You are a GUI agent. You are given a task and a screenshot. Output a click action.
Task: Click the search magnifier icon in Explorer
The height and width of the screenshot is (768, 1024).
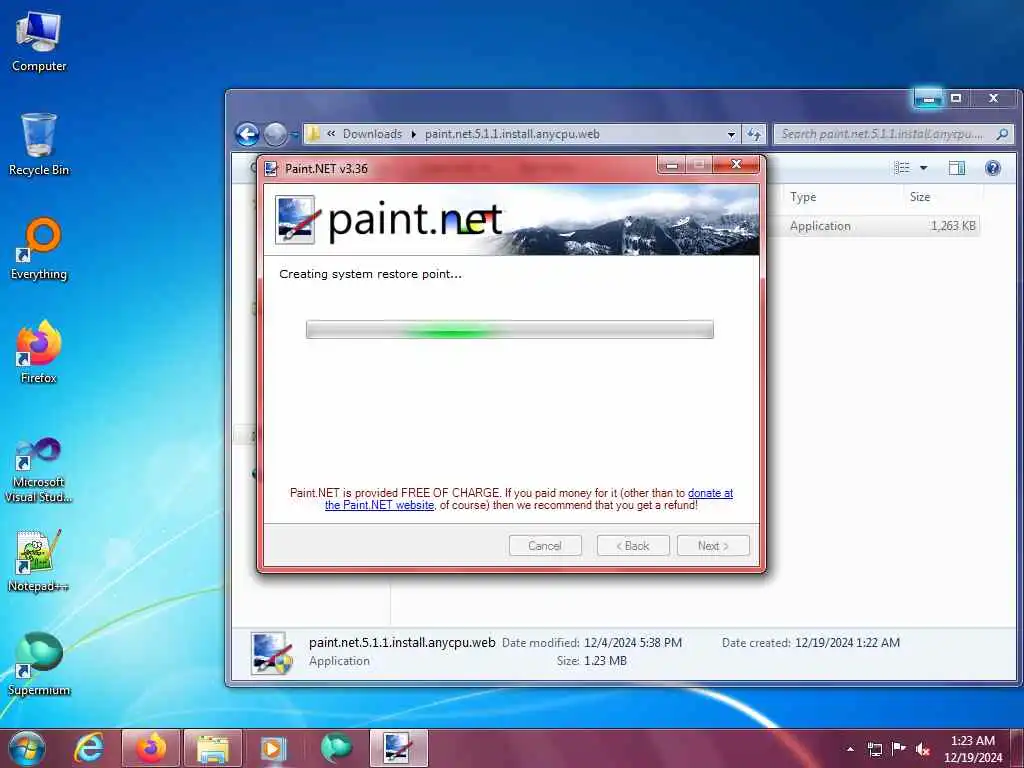[x=1002, y=134]
